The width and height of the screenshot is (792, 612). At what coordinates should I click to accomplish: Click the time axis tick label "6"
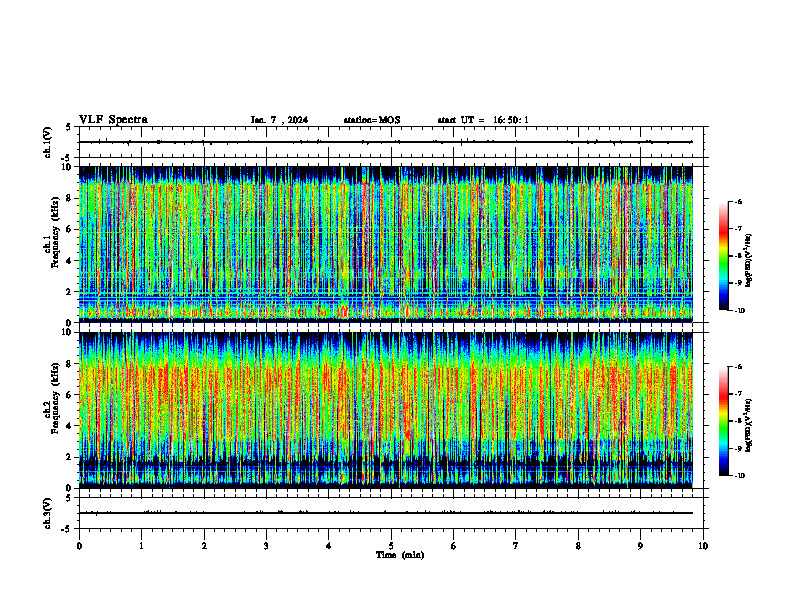pos(454,546)
